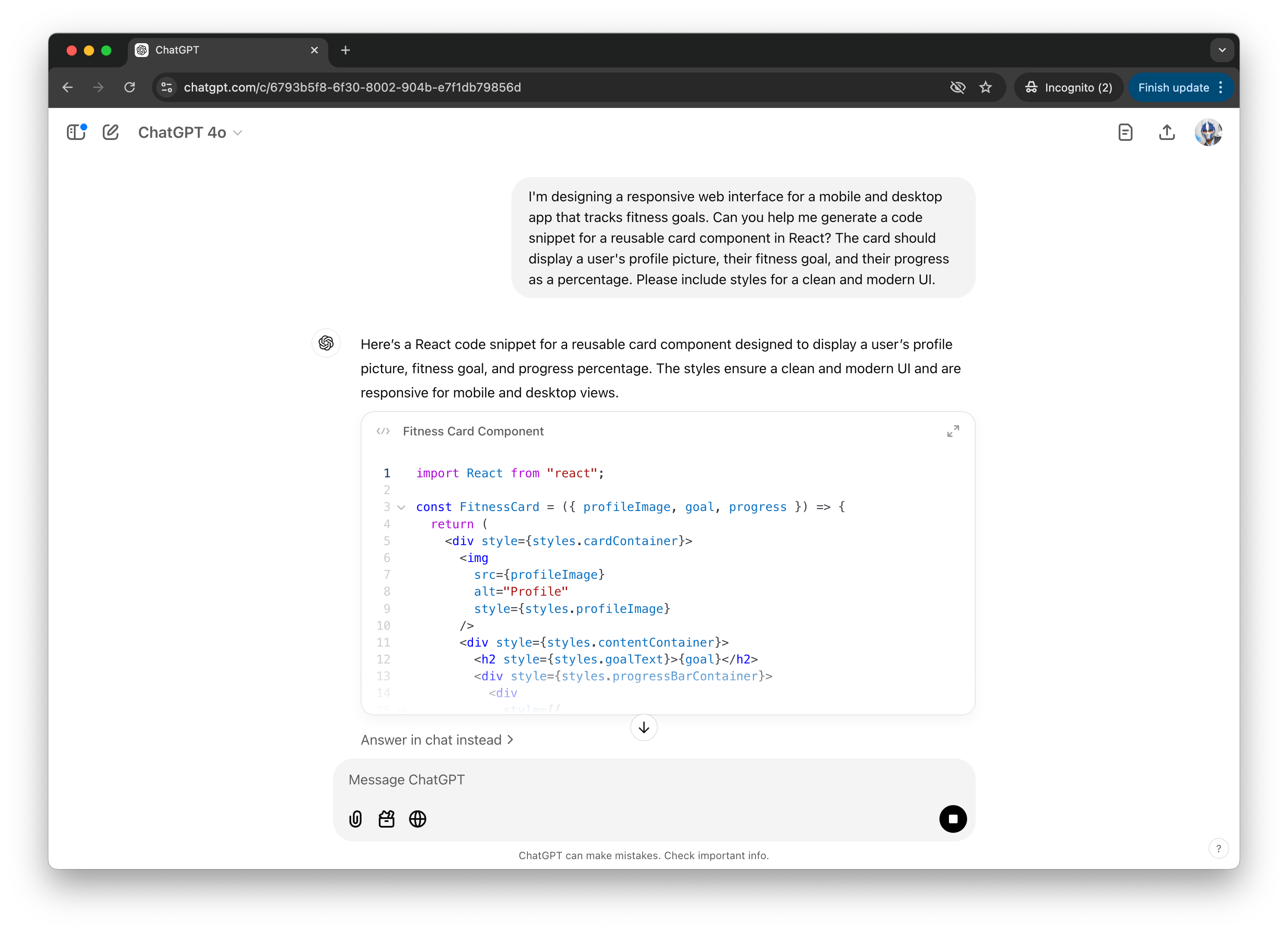Open the user profile avatar menu

click(1209, 132)
